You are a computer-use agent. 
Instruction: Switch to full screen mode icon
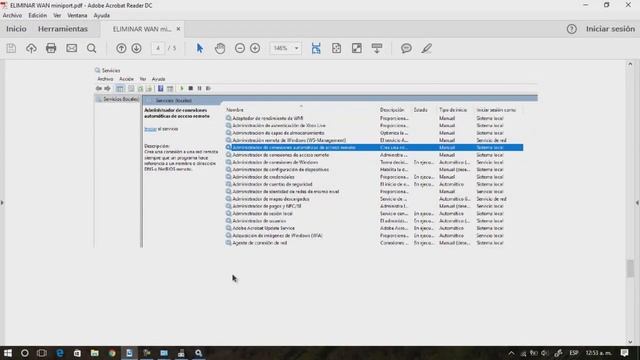coord(357,48)
